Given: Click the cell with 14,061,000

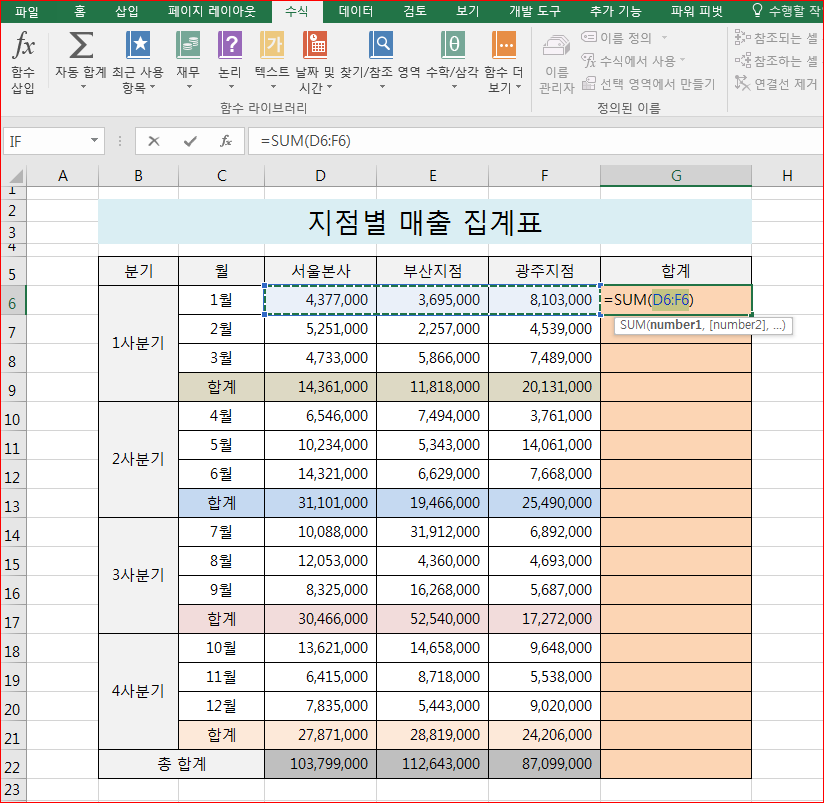Looking at the screenshot, I should (x=544, y=445).
